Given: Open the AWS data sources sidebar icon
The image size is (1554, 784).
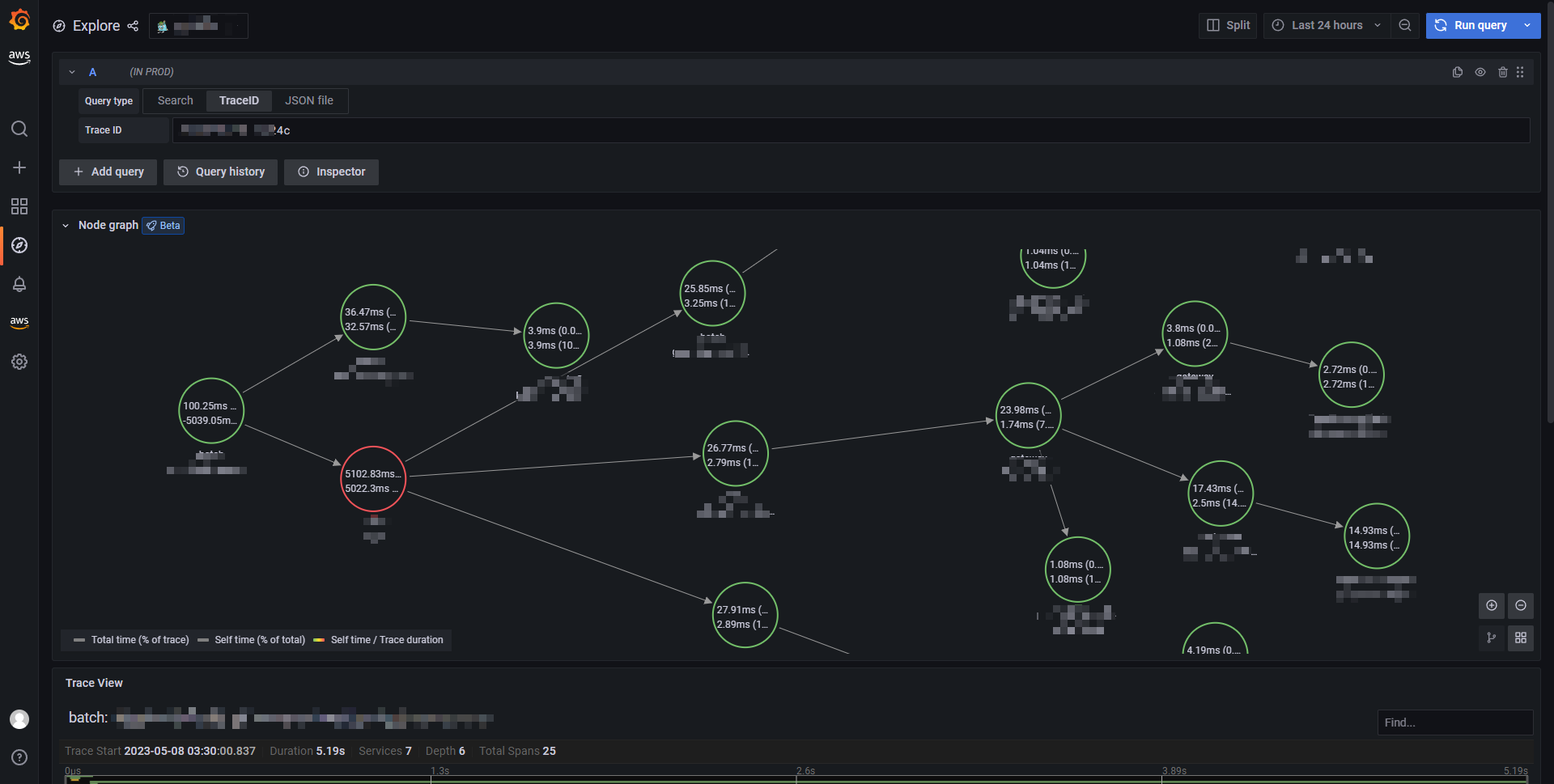Looking at the screenshot, I should pos(19,322).
